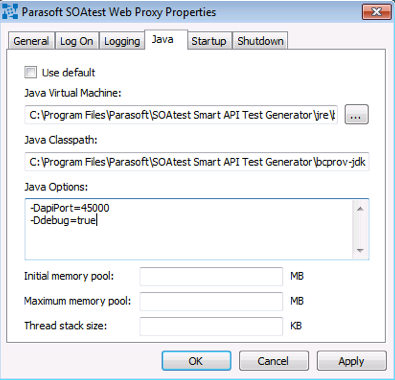Enable the Use default checkbox
395x380 pixels.
tap(30, 72)
